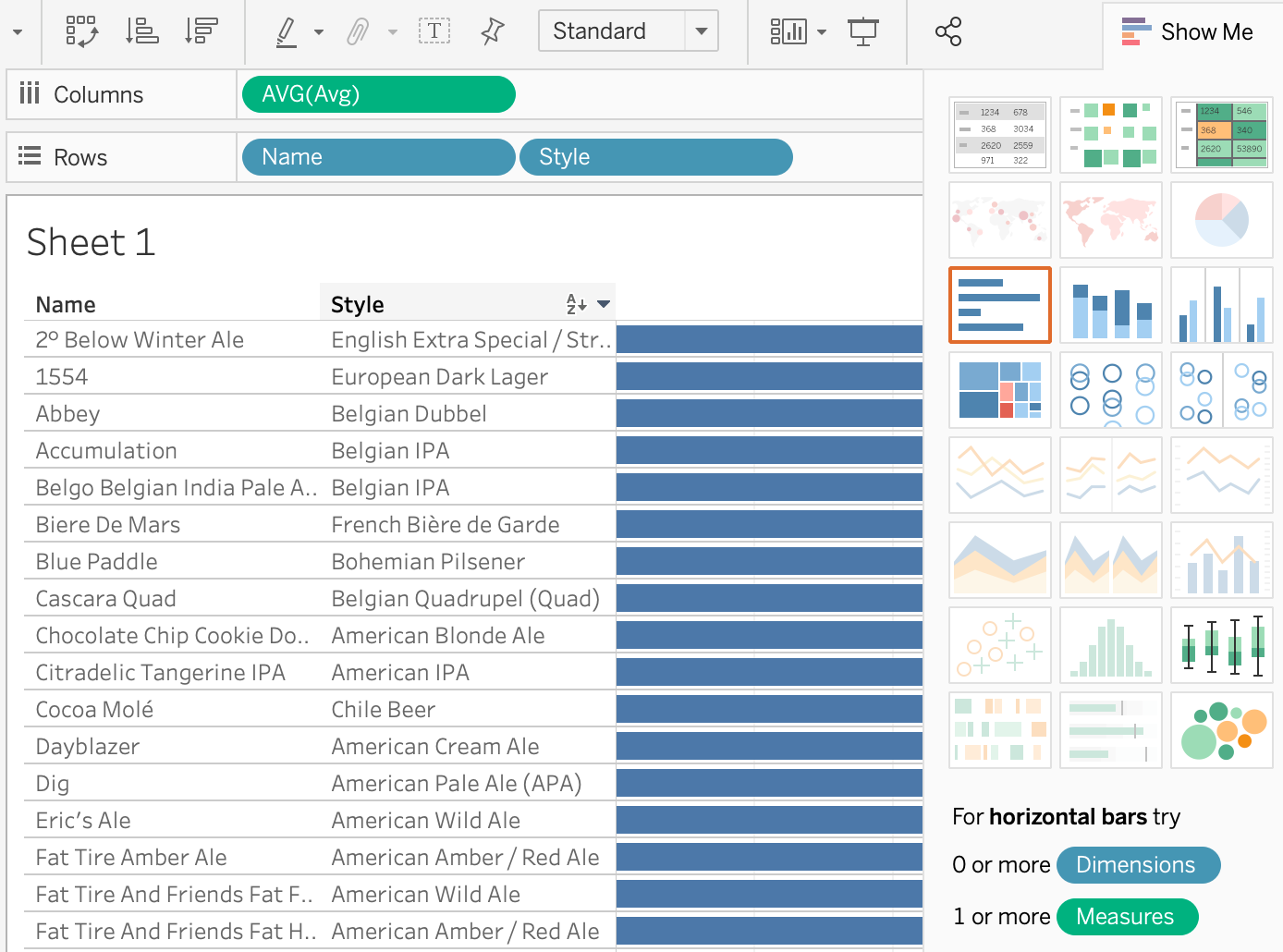Select the sort descending toolbar icon

(x=200, y=31)
